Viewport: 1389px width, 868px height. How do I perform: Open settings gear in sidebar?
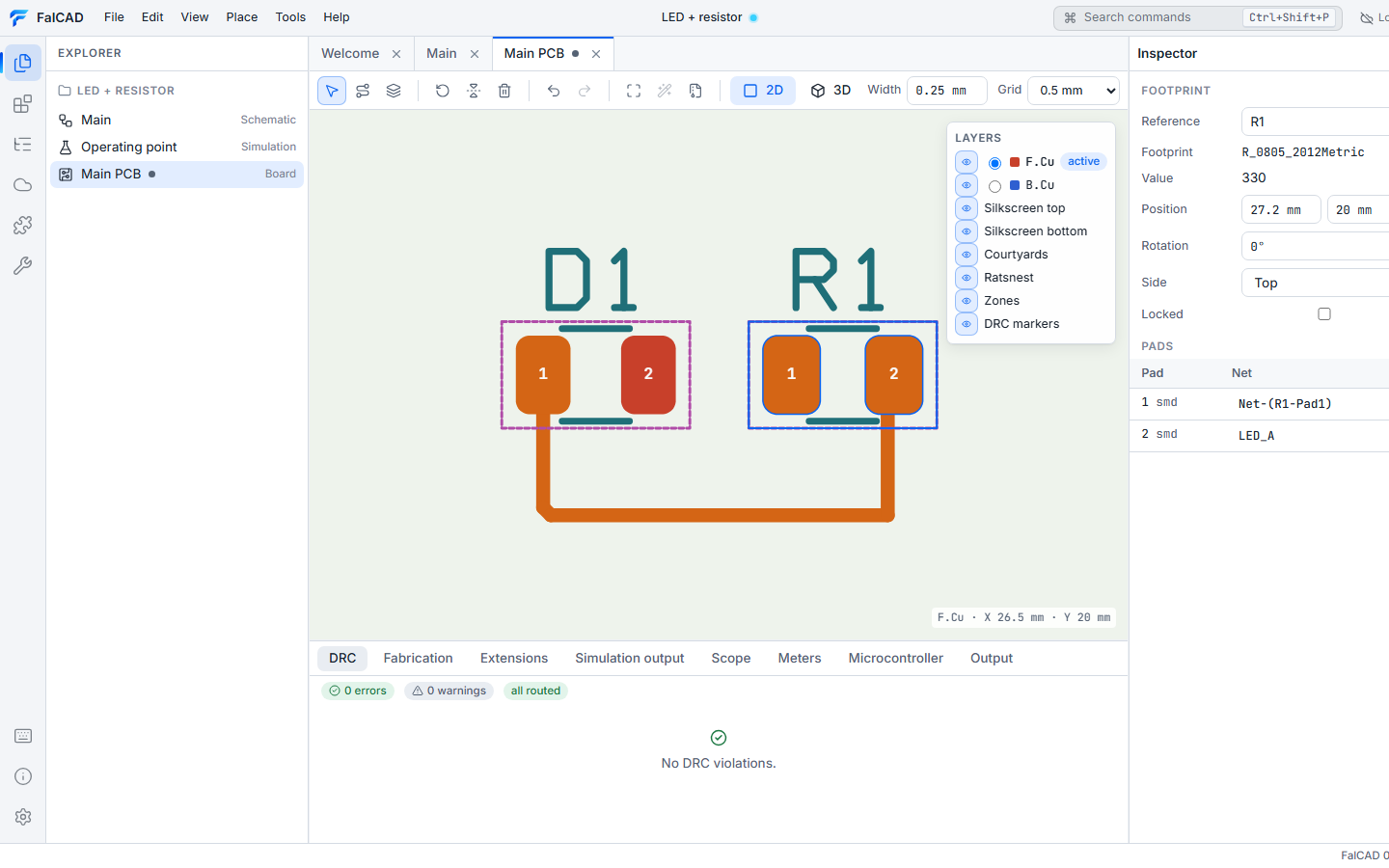pyautogui.click(x=23, y=817)
